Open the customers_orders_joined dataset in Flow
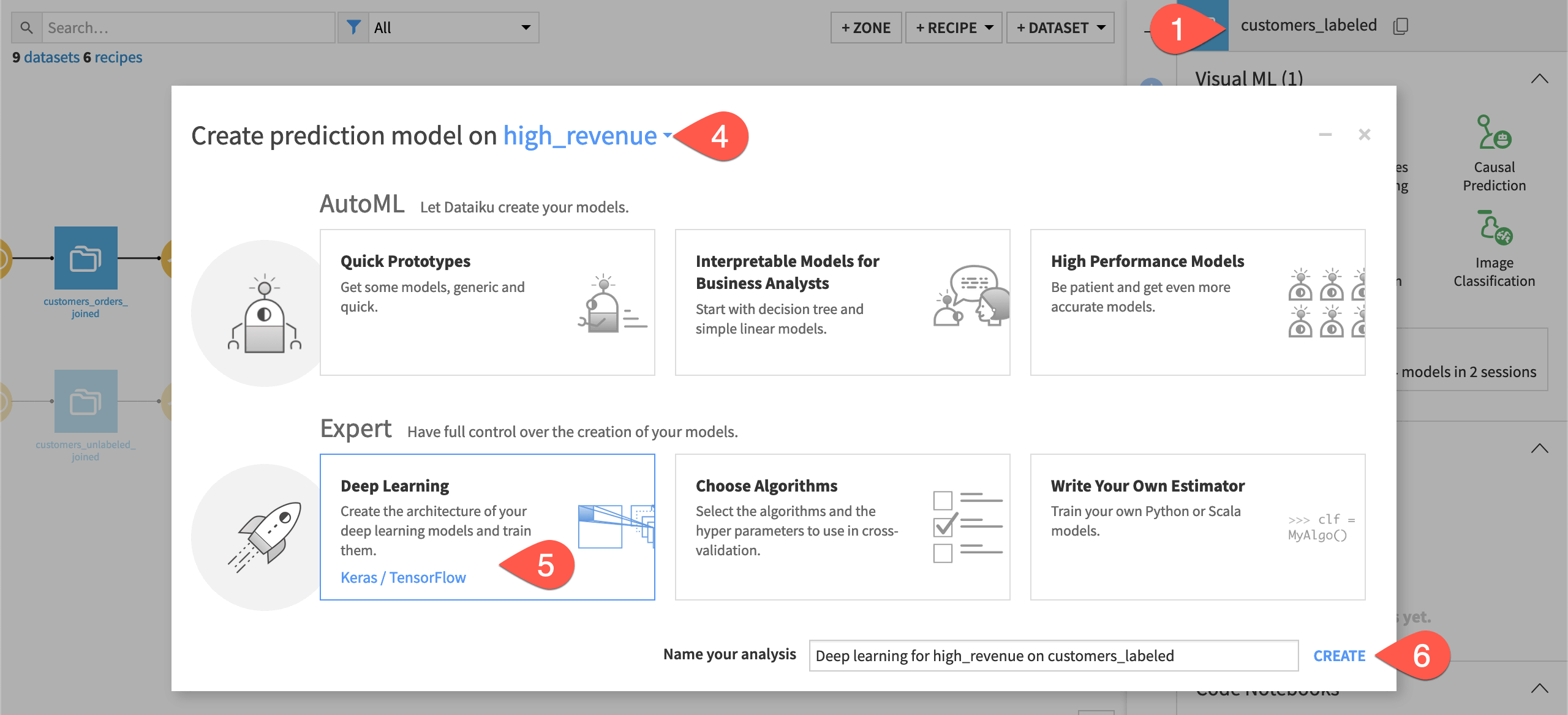Screen dimensions: 1568x715 85,258
